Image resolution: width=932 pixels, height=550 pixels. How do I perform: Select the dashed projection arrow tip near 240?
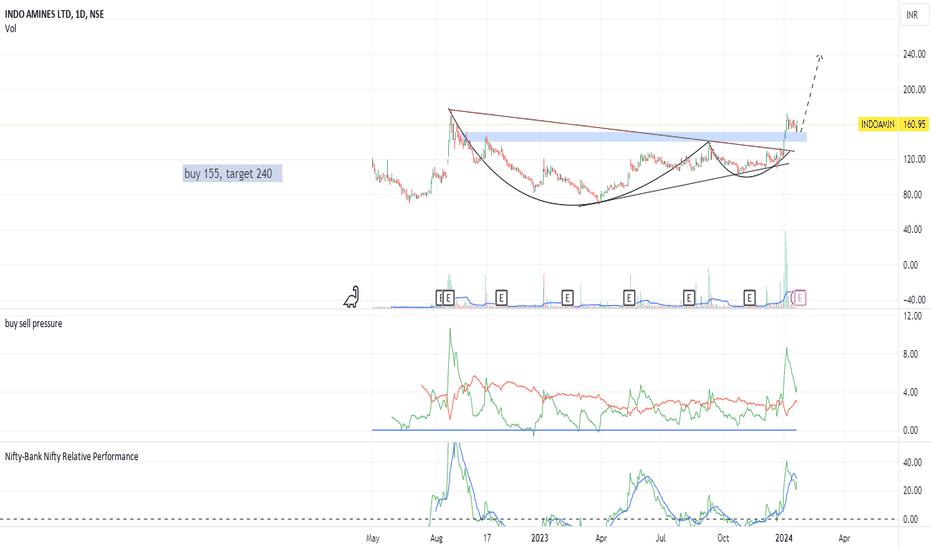click(820, 56)
